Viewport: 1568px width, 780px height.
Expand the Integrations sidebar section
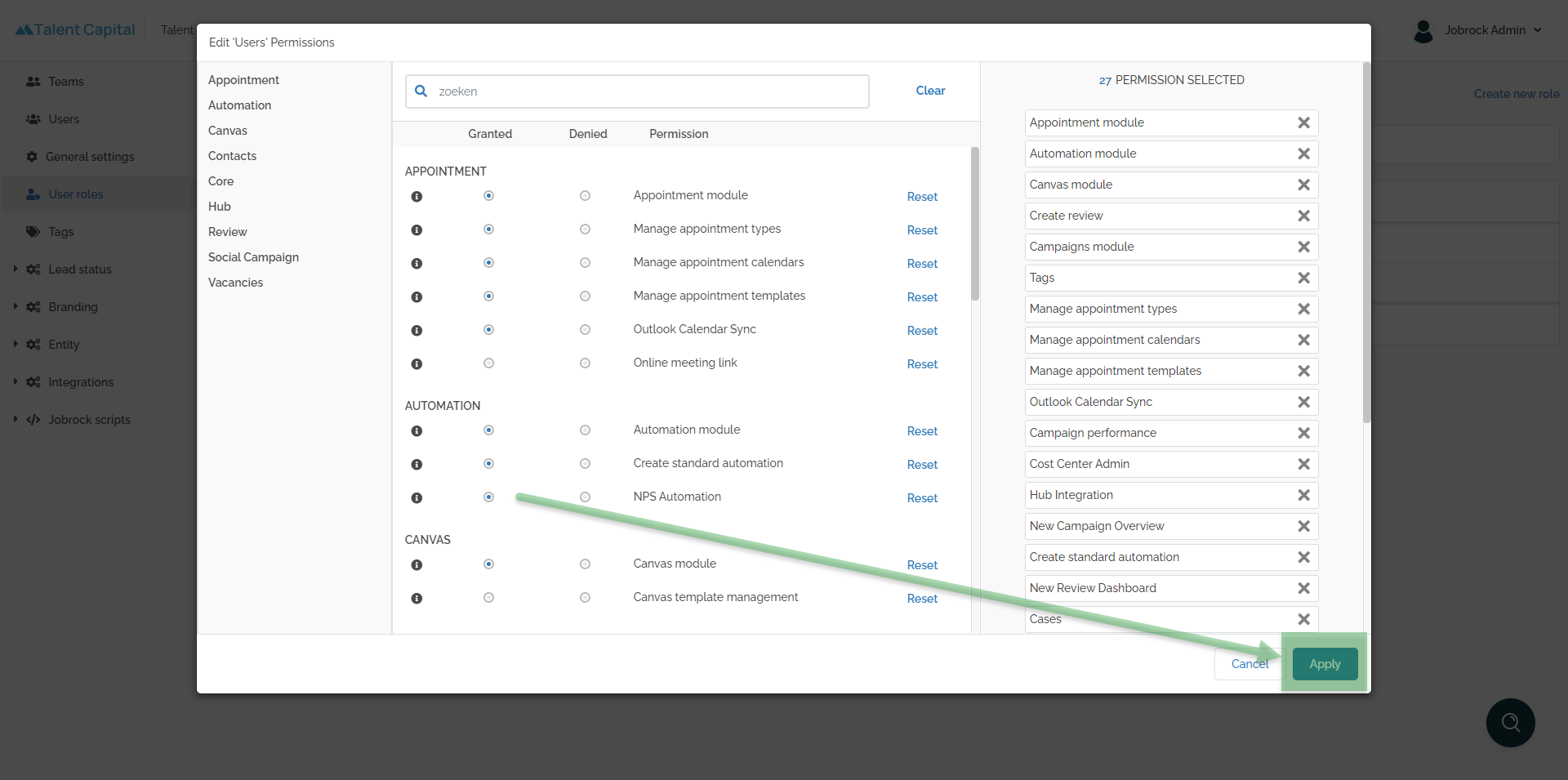pos(15,381)
